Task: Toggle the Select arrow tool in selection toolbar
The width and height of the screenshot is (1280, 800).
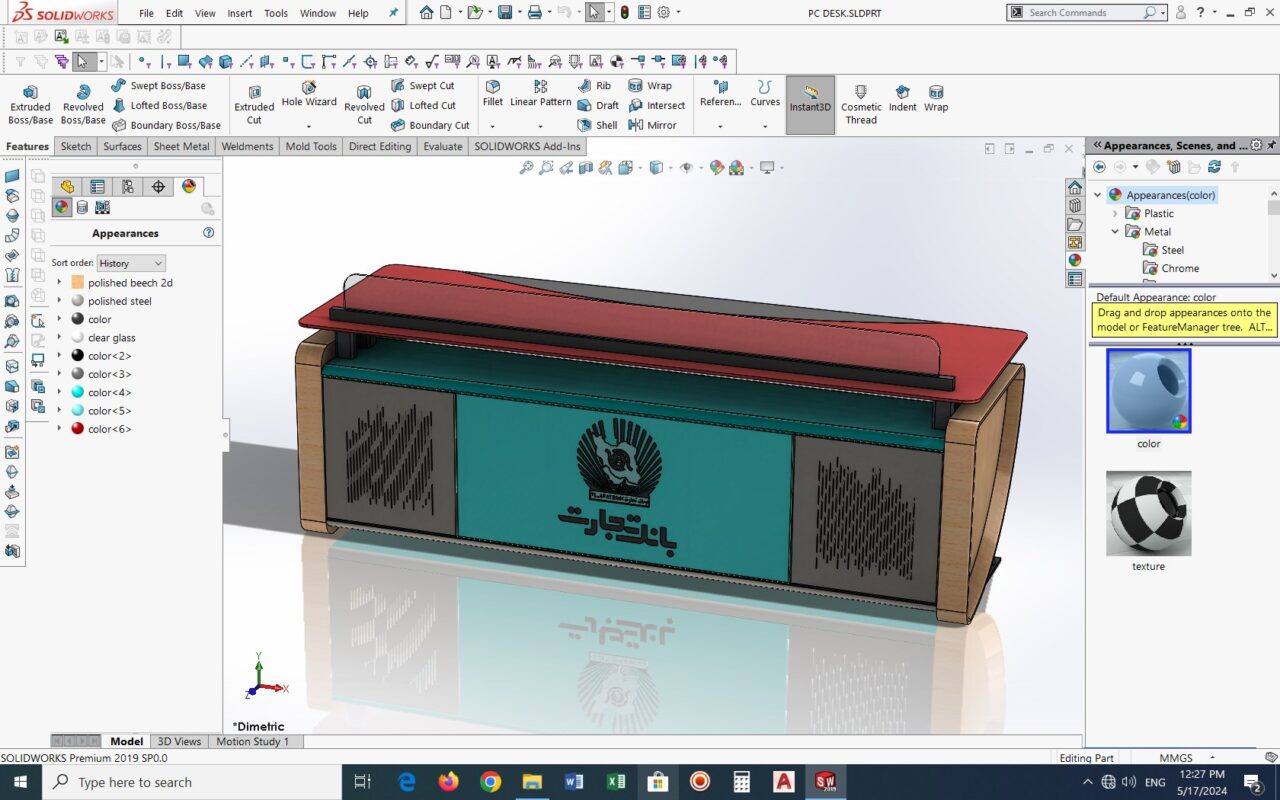Action: click(x=82, y=62)
